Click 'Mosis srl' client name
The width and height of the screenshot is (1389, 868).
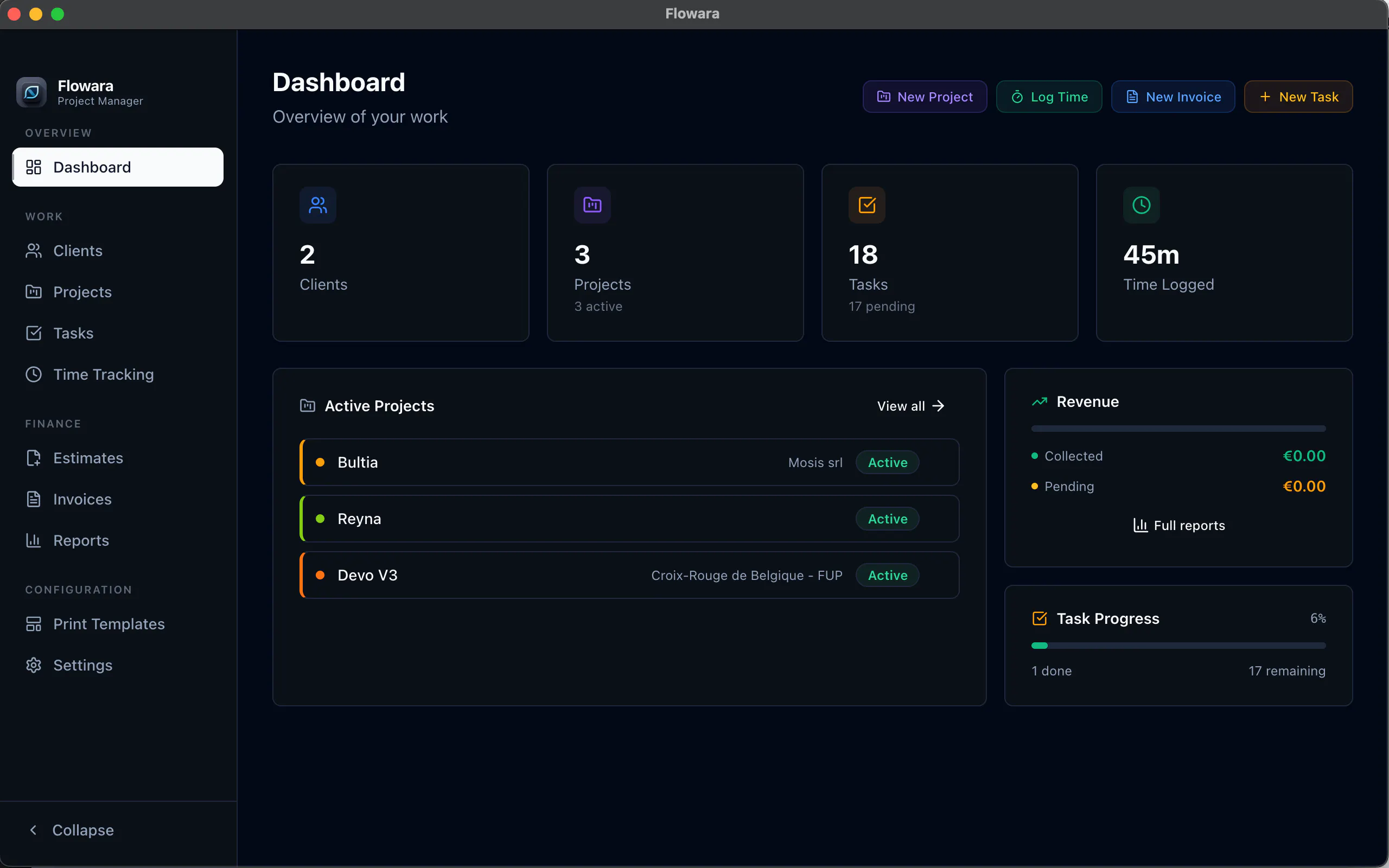pos(815,462)
